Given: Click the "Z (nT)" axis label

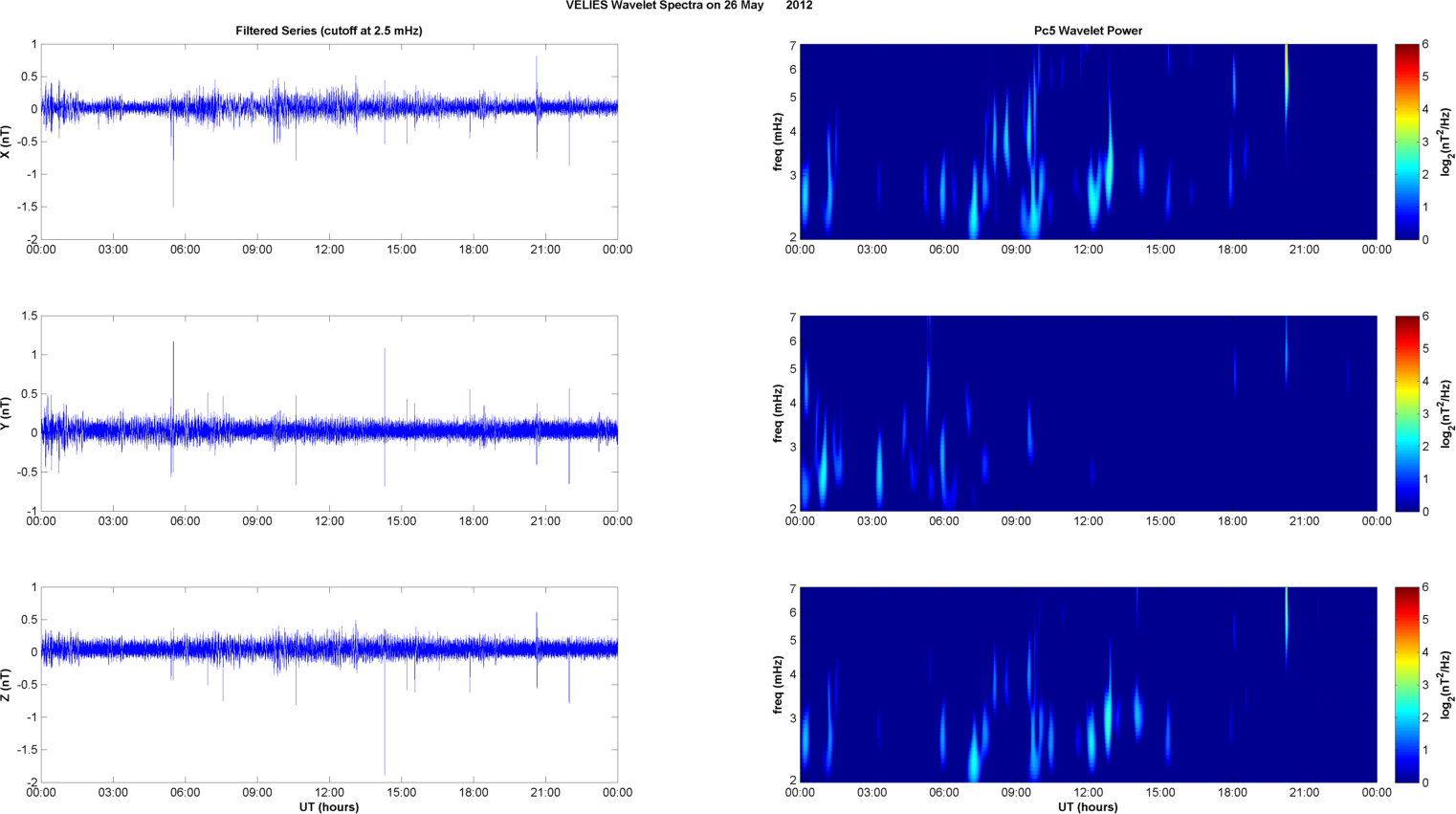Looking at the screenshot, I should point(7,685).
